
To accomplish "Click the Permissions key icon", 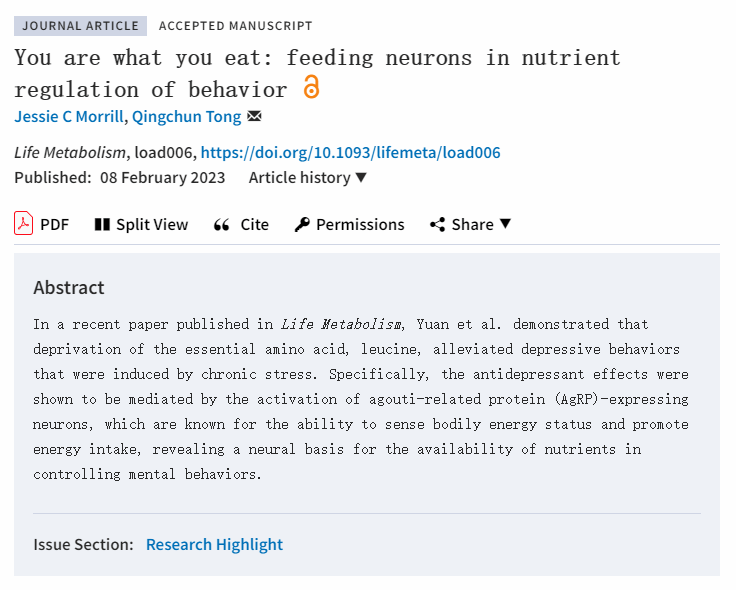I will pyautogui.click(x=302, y=225).
